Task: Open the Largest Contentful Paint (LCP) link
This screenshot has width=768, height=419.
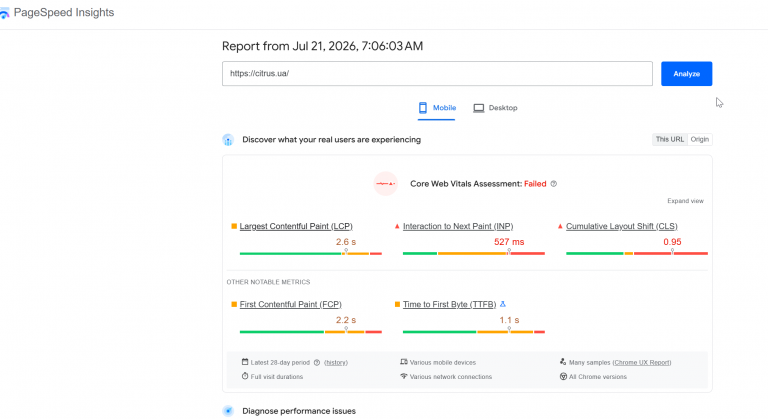Action: (296, 226)
